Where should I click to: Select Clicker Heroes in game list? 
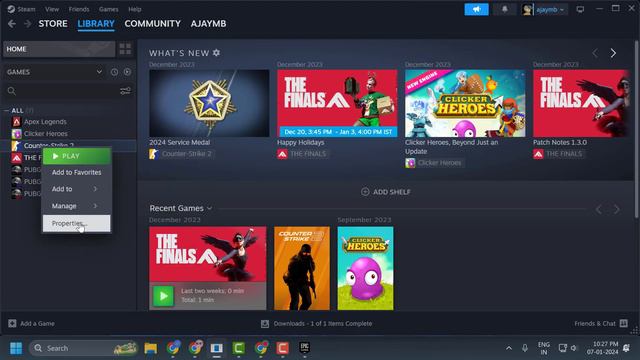46,133
